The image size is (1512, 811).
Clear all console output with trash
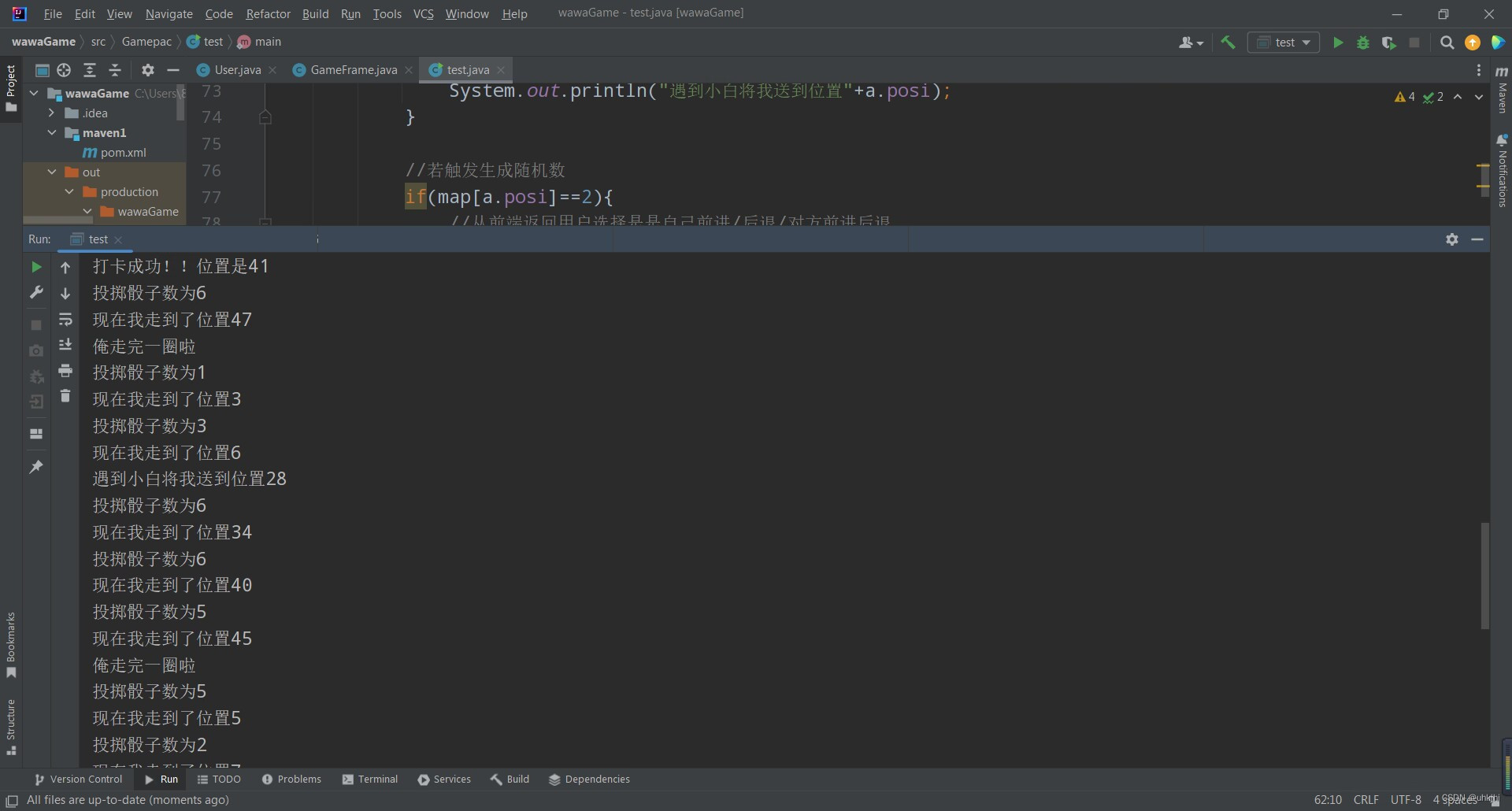point(65,396)
